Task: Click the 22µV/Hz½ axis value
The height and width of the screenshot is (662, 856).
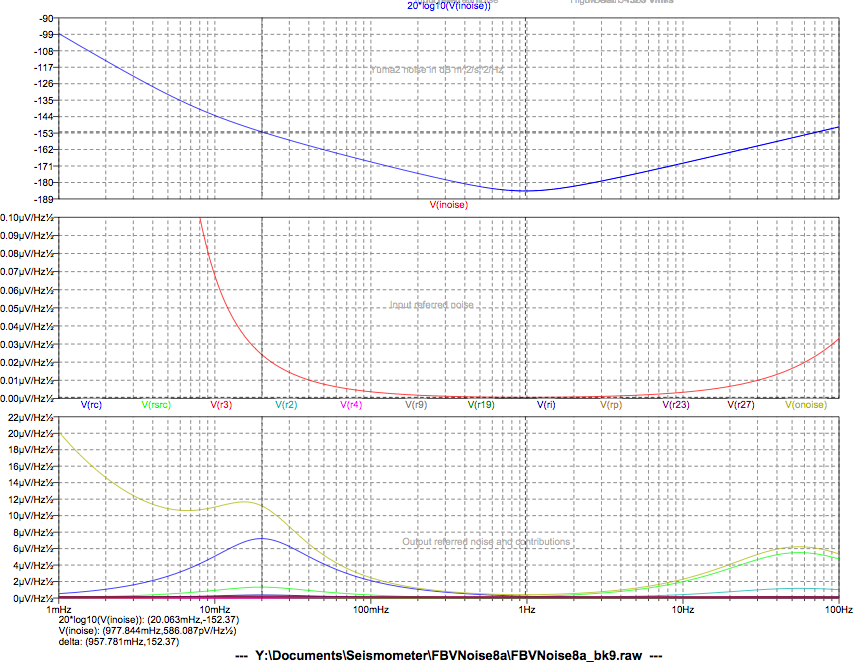Action: tap(31, 418)
